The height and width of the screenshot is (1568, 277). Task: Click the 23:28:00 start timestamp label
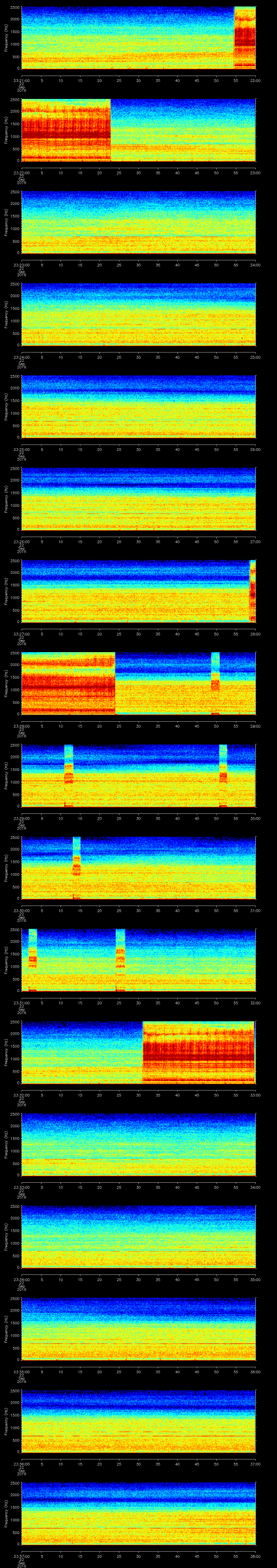pos(21,726)
